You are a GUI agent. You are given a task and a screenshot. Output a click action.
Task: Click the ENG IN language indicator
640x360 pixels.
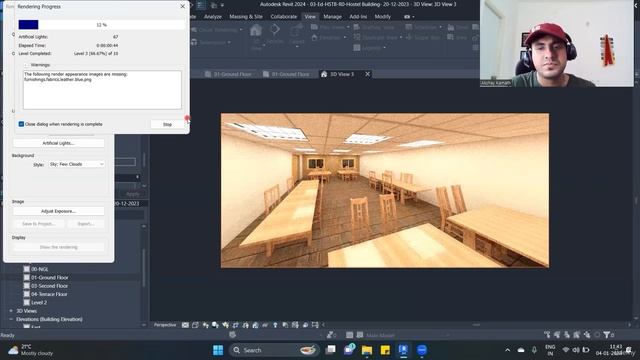coord(550,350)
